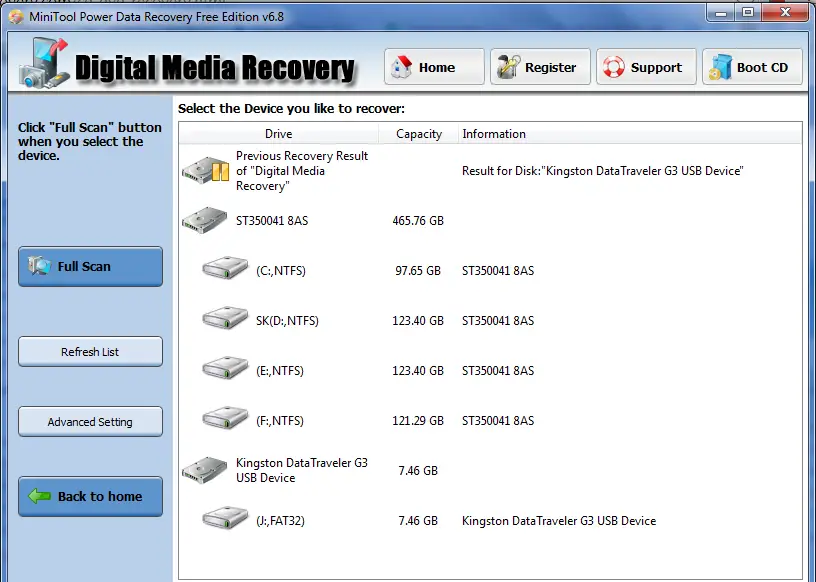Click the Kingston DataTraveler disk icon
Screen dimensions: 816x582
pyautogui.click(x=205, y=470)
